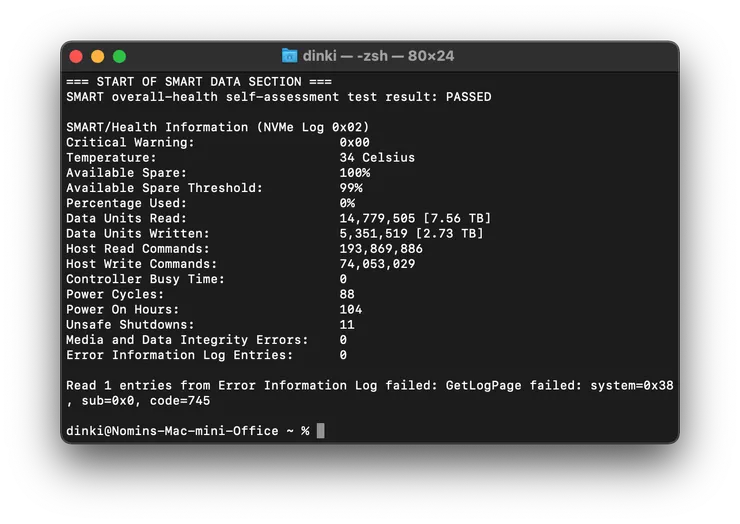Click the 'Data Units Read' value 14,779,505
This screenshot has height=524, width=740.
point(377,218)
